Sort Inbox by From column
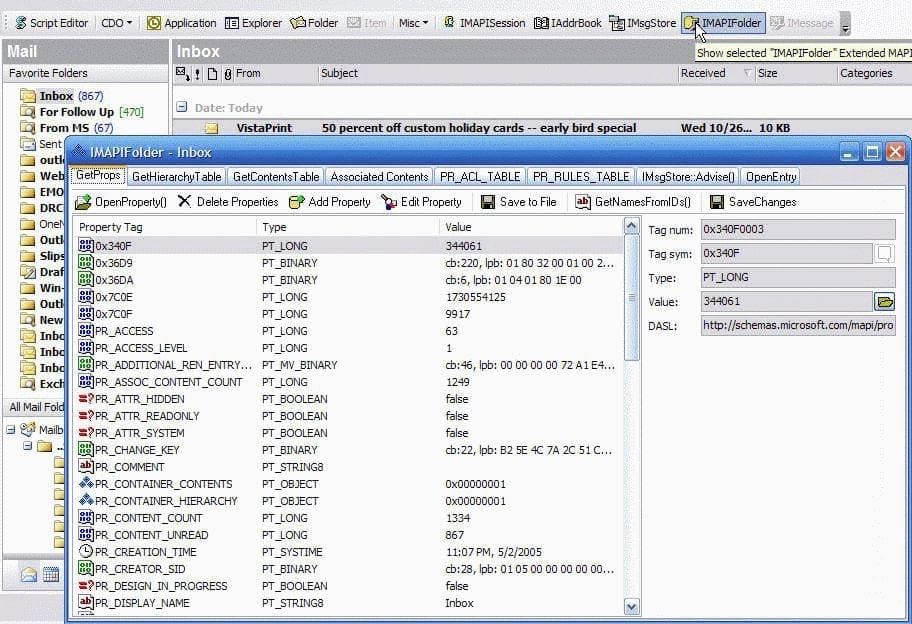 [x=275, y=73]
